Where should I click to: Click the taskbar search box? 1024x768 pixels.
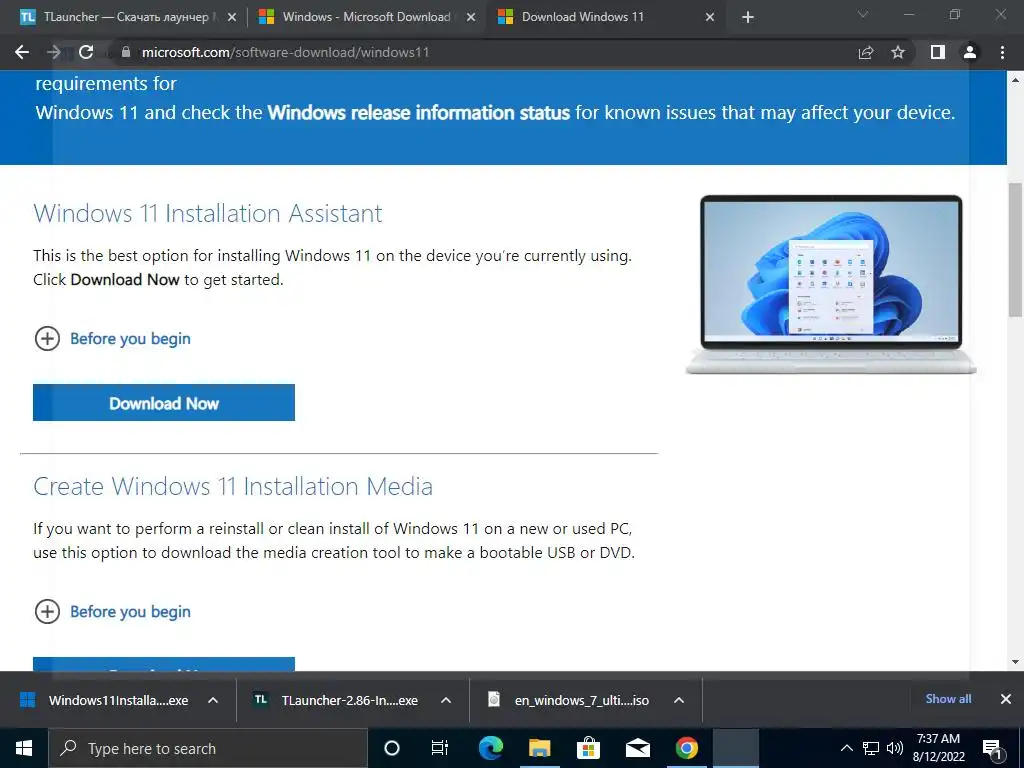[208, 748]
